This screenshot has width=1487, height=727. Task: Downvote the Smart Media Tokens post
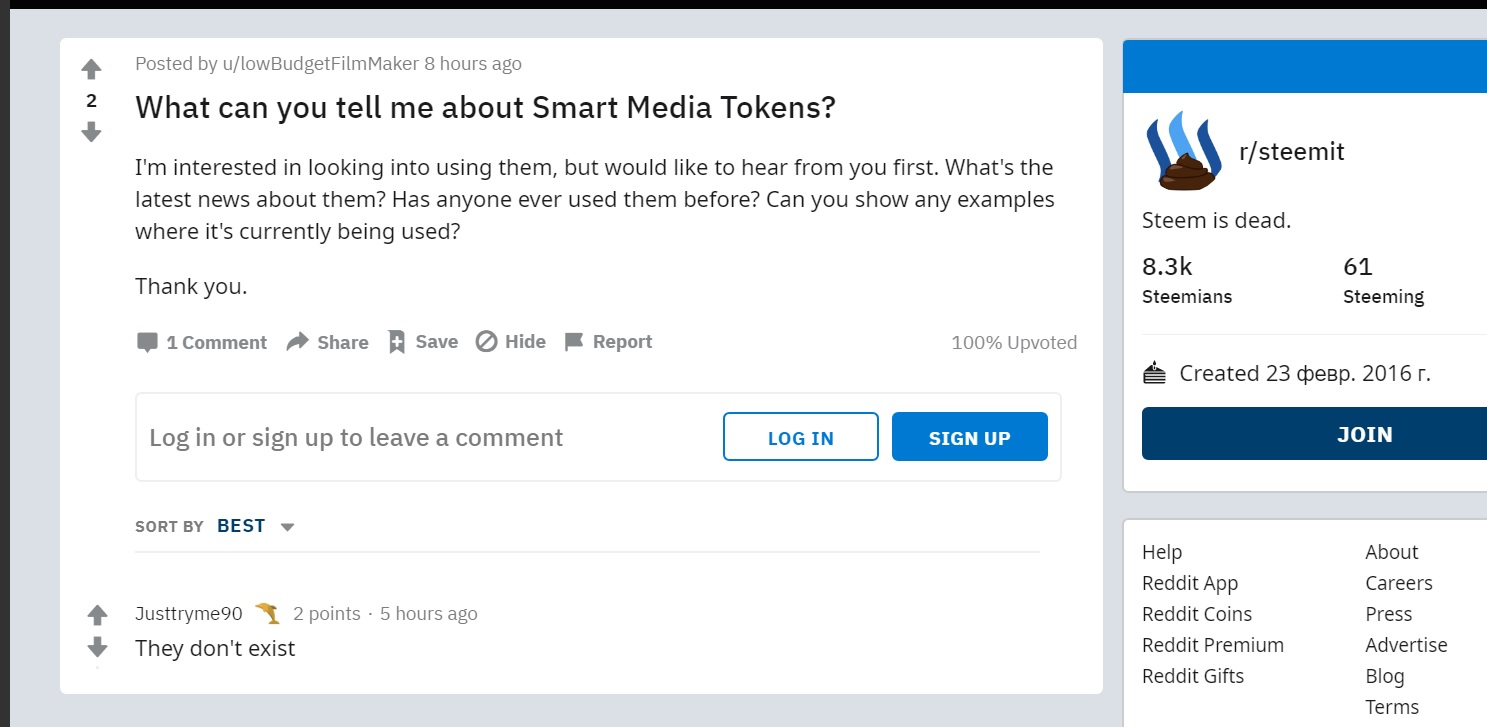click(91, 132)
